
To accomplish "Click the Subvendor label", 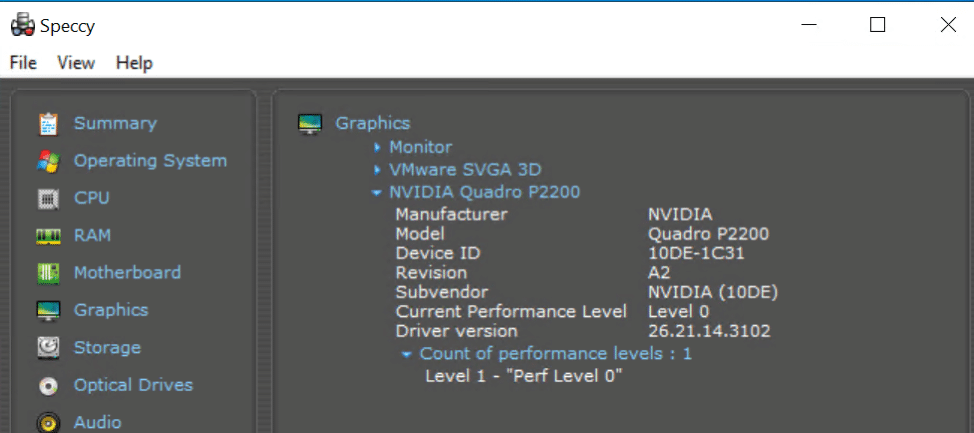I will click(x=442, y=291).
